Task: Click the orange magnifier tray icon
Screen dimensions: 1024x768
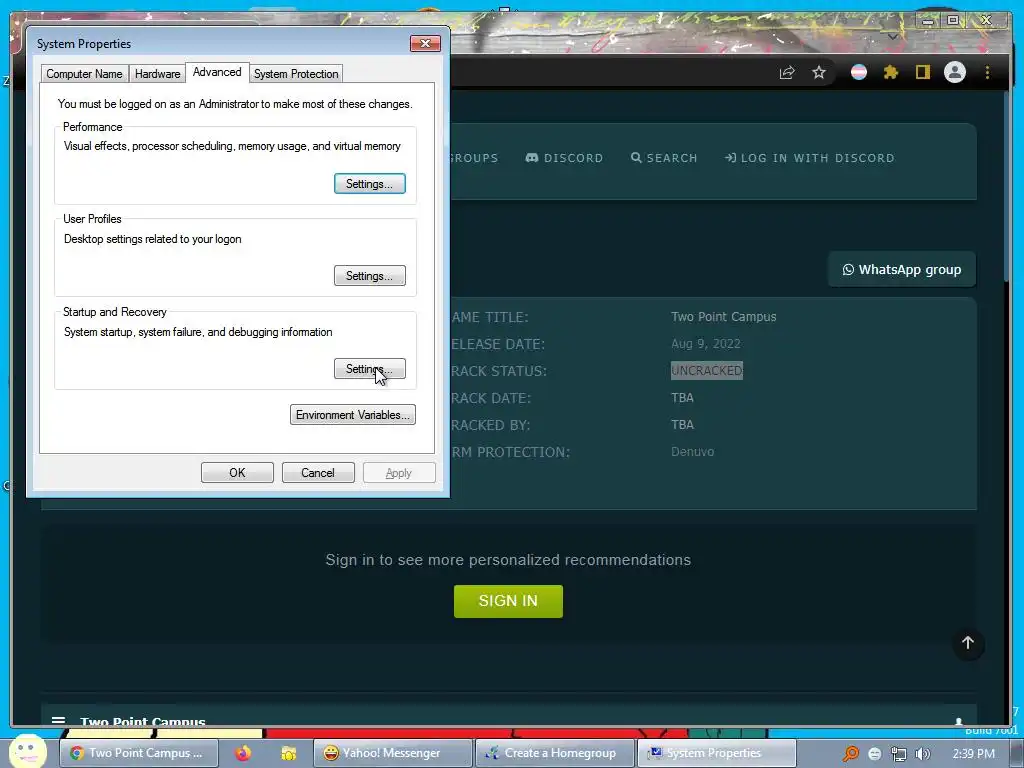Action: 850,754
